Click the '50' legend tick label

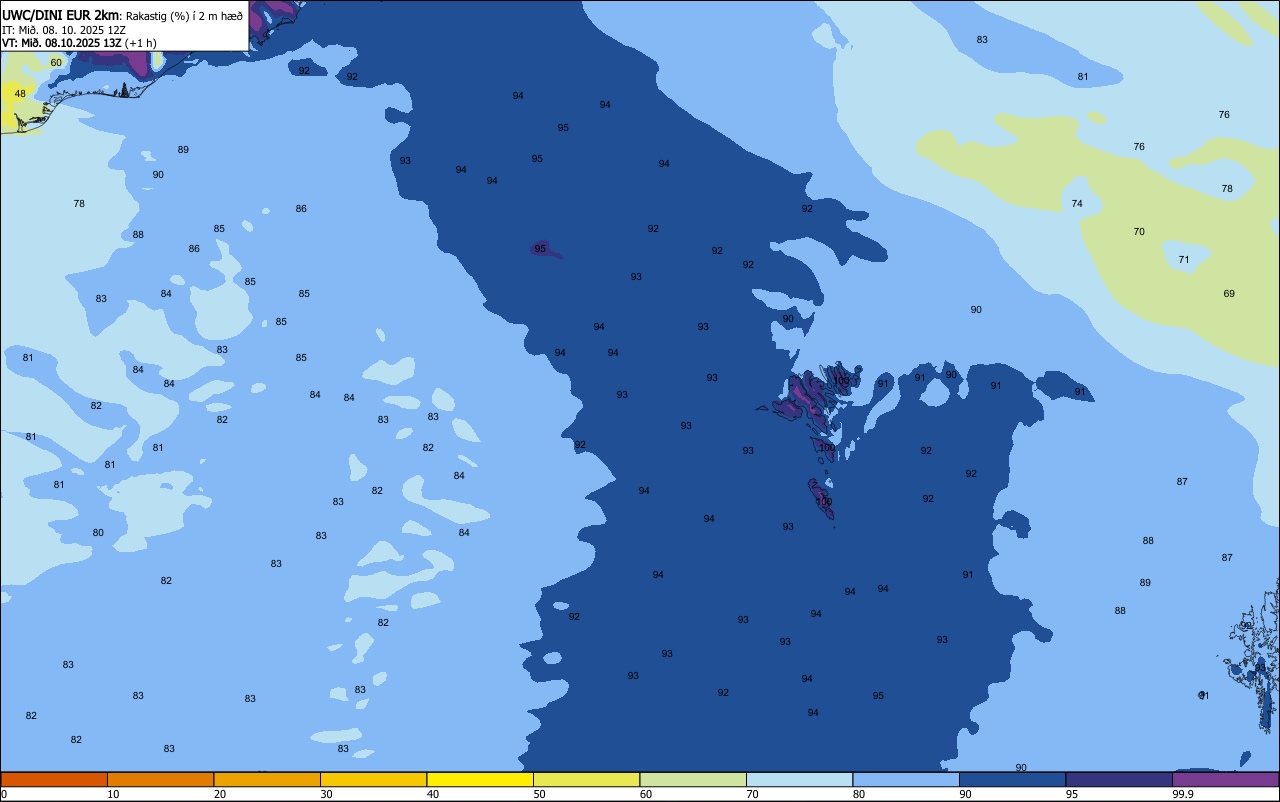click(x=540, y=794)
